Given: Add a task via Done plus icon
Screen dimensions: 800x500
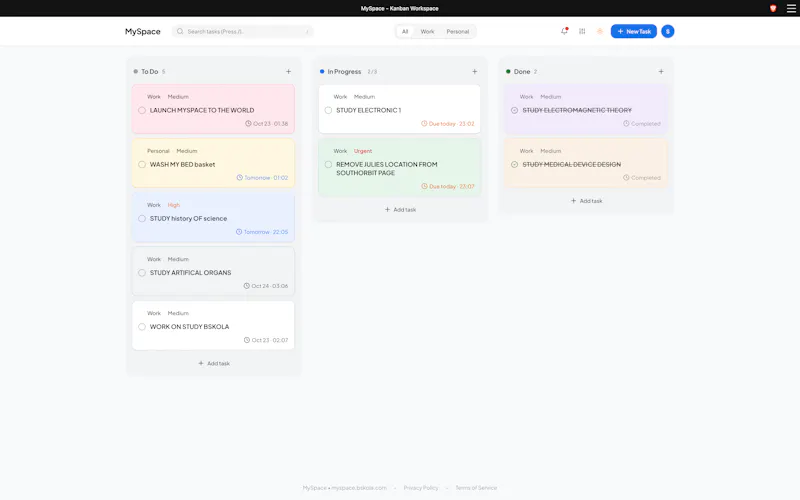Looking at the screenshot, I should pyautogui.click(x=661, y=71).
